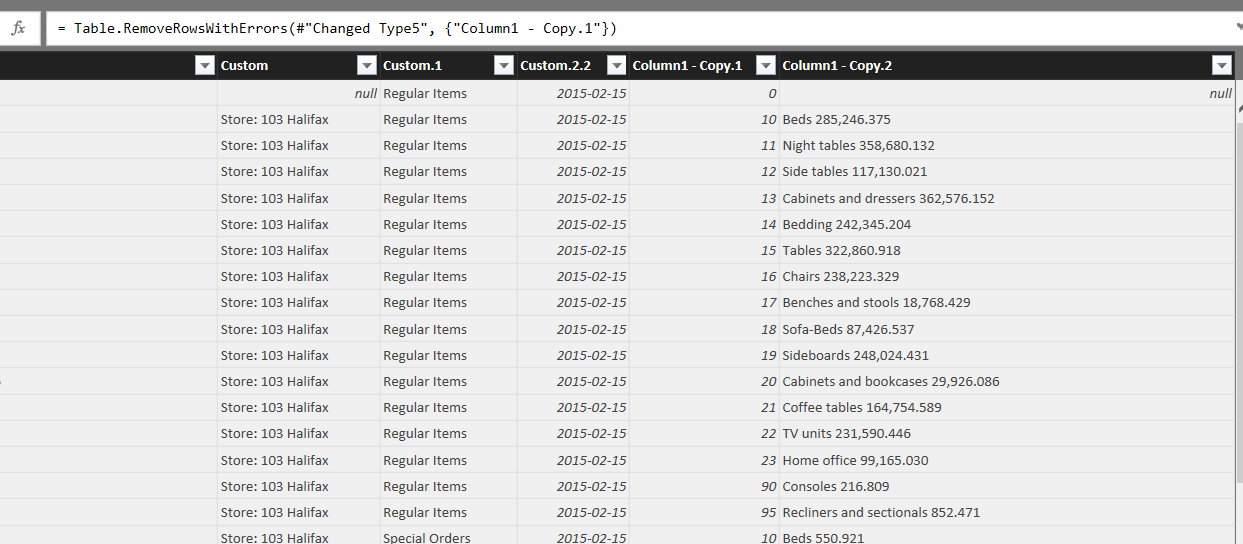The width and height of the screenshot is (1243, 544).
Task: Select the Custom.2.2 column header
Action: 555,66
